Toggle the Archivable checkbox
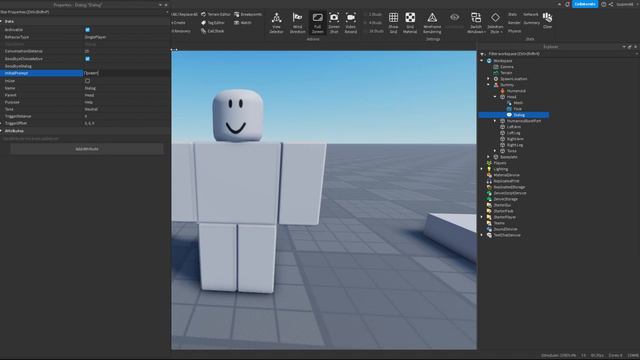The height and width of the screenshot is (360, 640). click(87, 30)
